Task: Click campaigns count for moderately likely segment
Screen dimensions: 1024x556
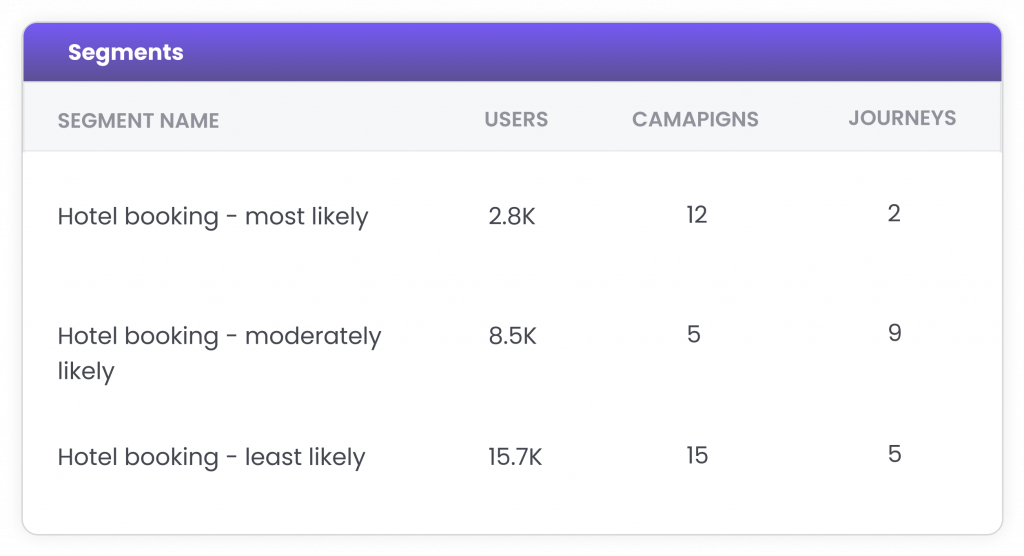Action: pos(694,334)
